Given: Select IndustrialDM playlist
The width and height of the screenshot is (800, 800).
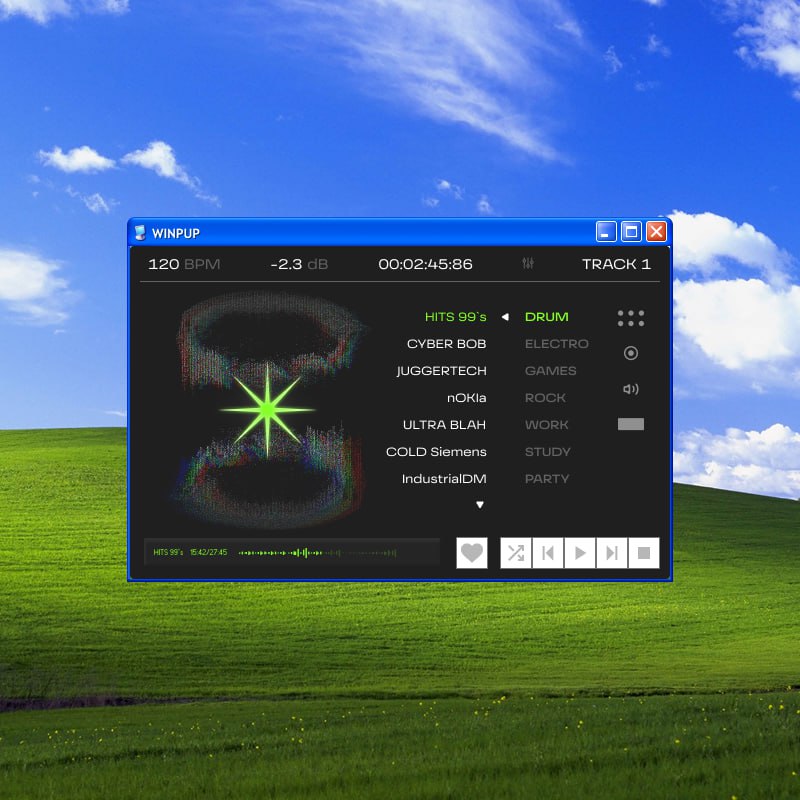Looking at the screenshot, I should [x=444, y=479].
